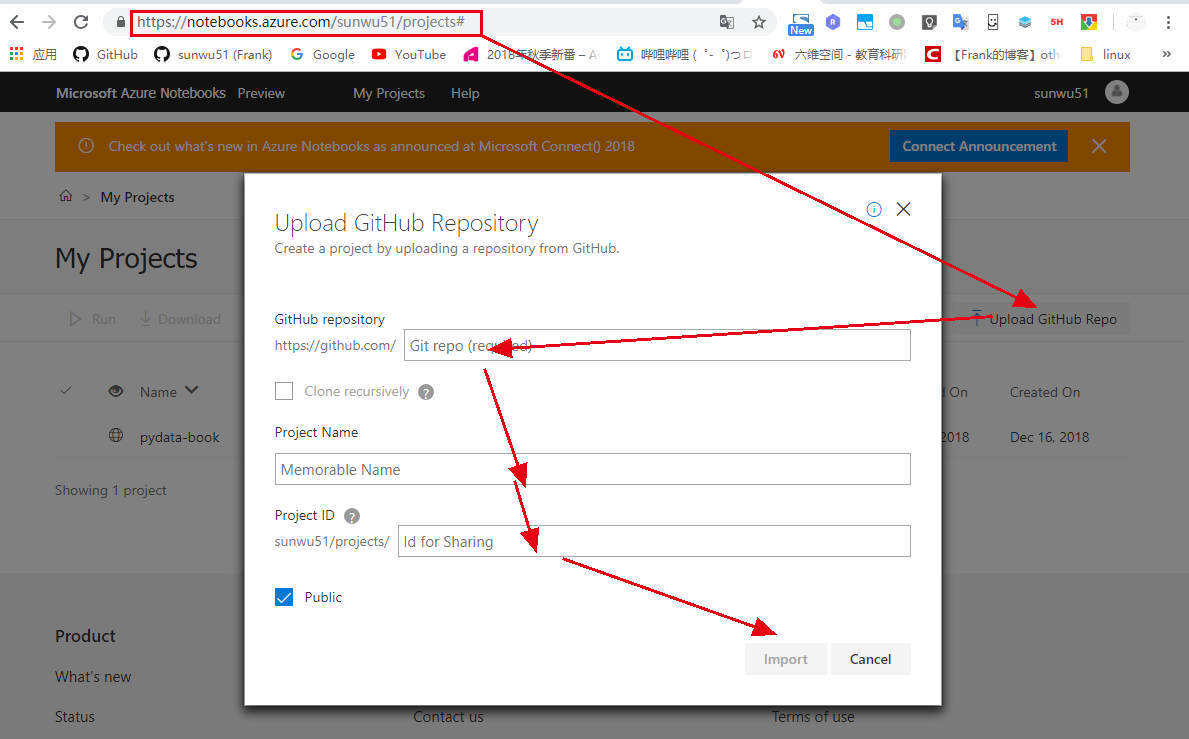Click the info icon in the dialog
This screenshot has height=739, width=1189.
coord(874,209)
